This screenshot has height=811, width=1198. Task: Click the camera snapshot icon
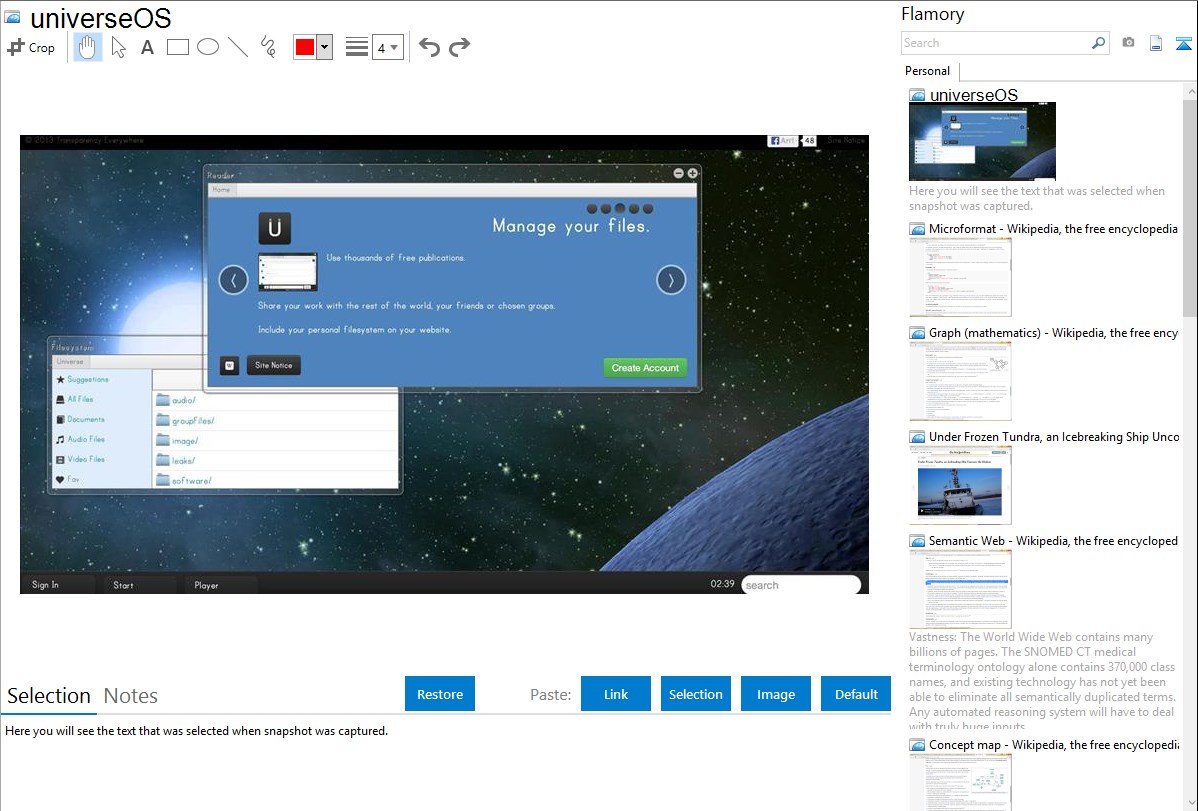[x=1128, y=43]
